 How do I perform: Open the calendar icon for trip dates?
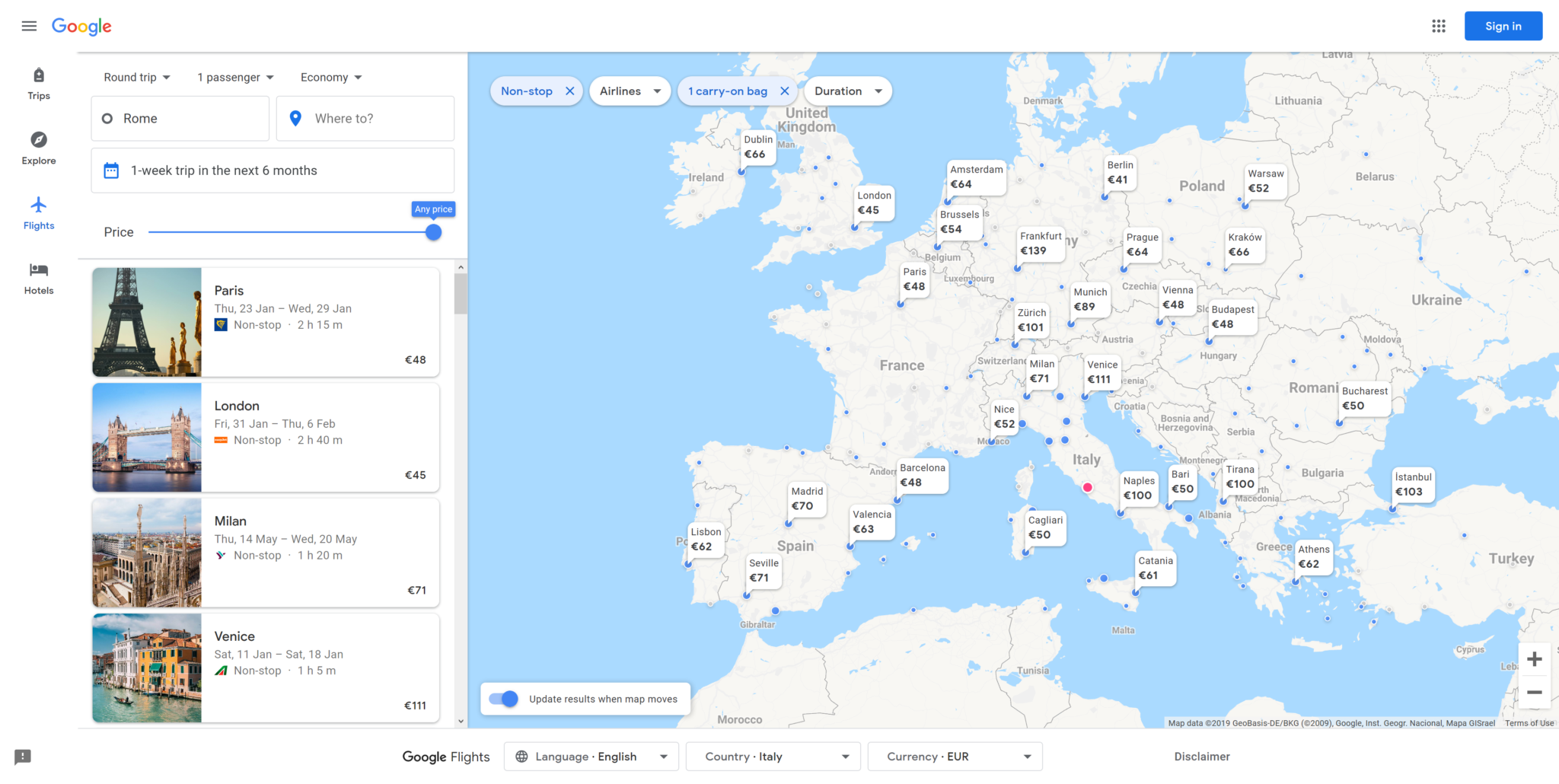[x=111, y=171]
